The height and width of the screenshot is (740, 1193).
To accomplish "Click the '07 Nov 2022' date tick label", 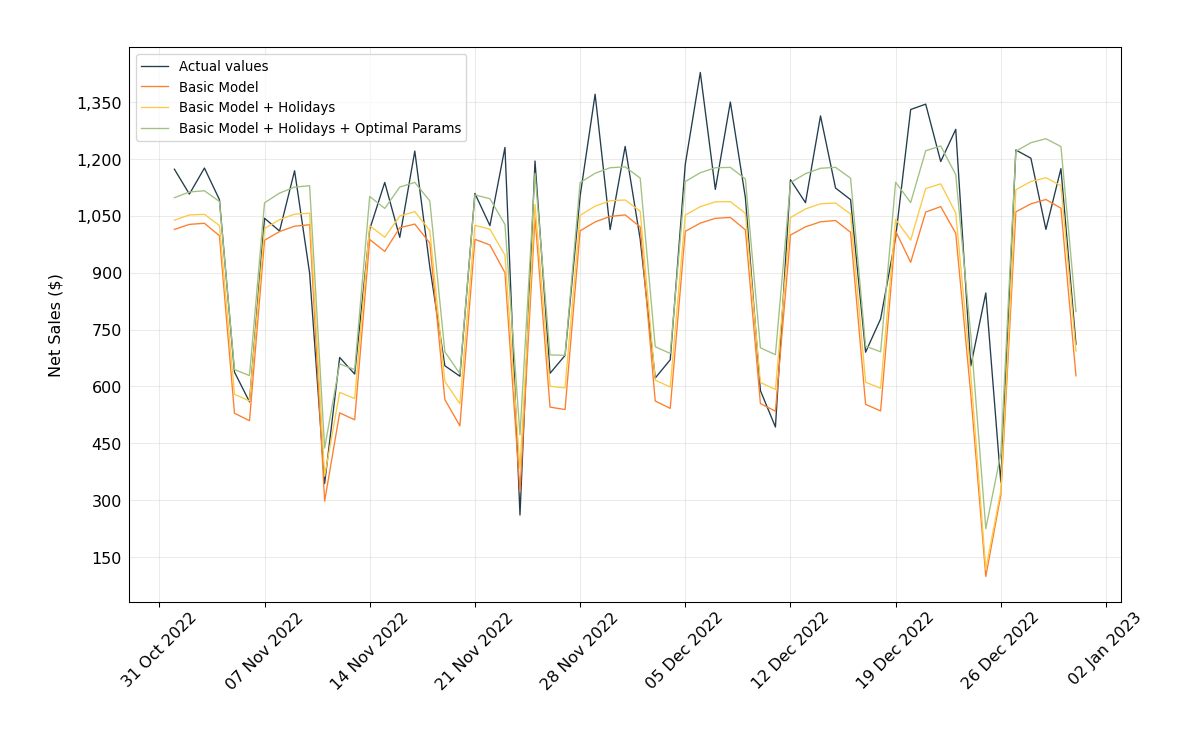I will (x=263, y=650).
